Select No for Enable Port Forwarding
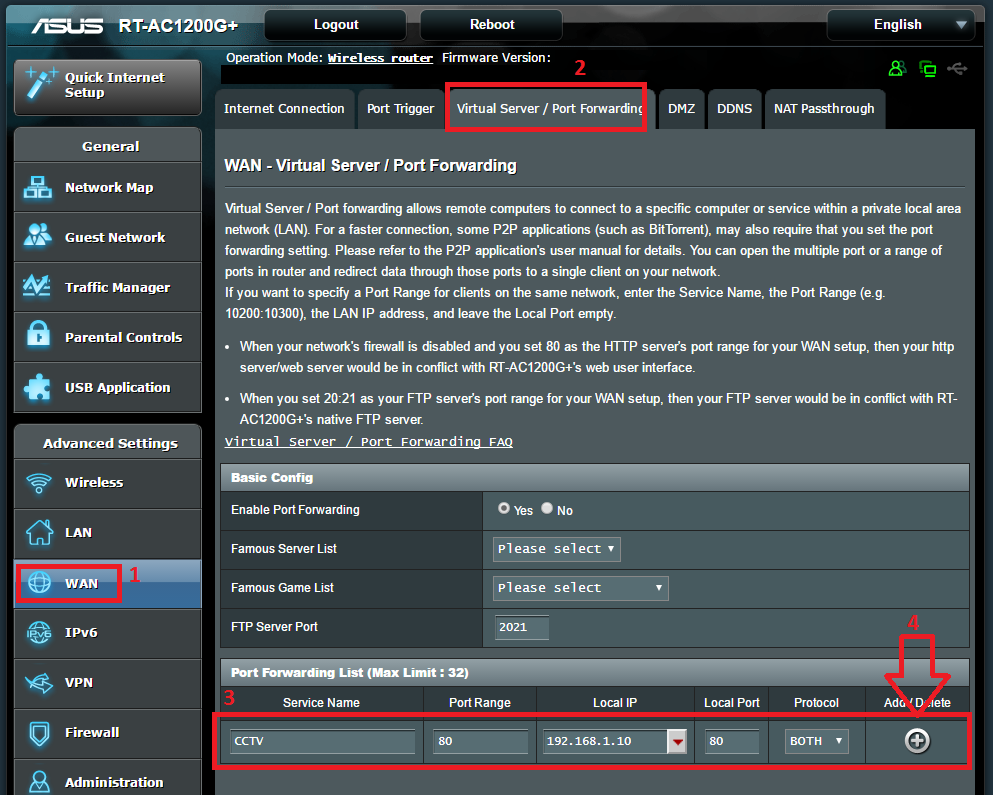 pos(547,509)
